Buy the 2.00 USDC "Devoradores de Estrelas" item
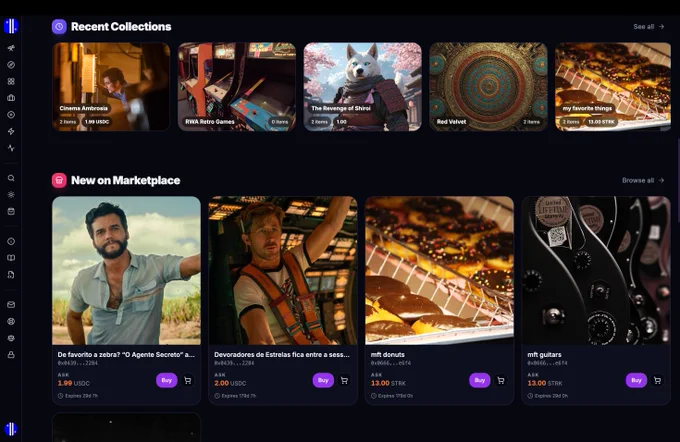Screen dimensions: 680x442 (x=323, y=380)
